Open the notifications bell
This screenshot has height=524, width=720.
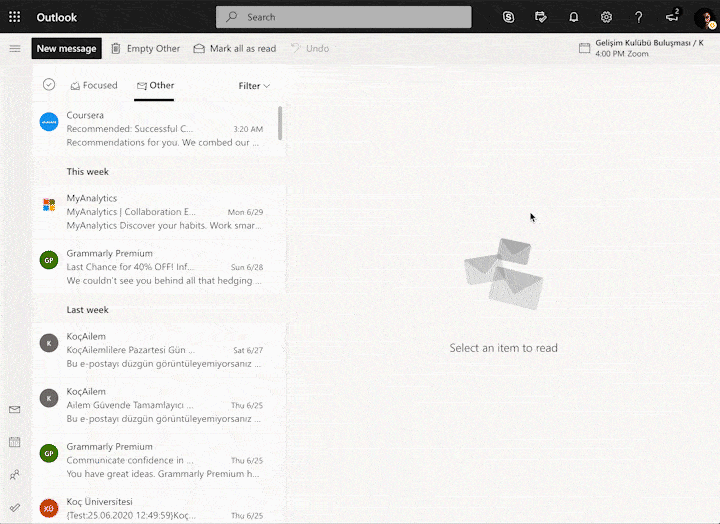[x=574, y=17]
